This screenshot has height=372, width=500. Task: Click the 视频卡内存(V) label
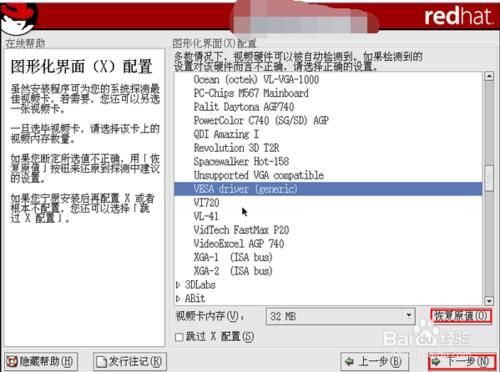tap(210, 316)
